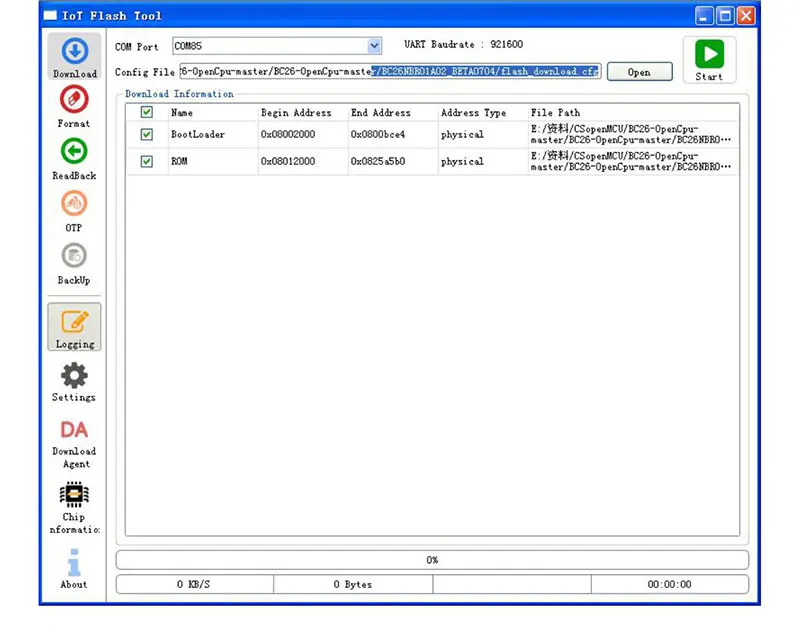Uncheck the ROM row checkbox
800x632 pixels.
point(146,161)
